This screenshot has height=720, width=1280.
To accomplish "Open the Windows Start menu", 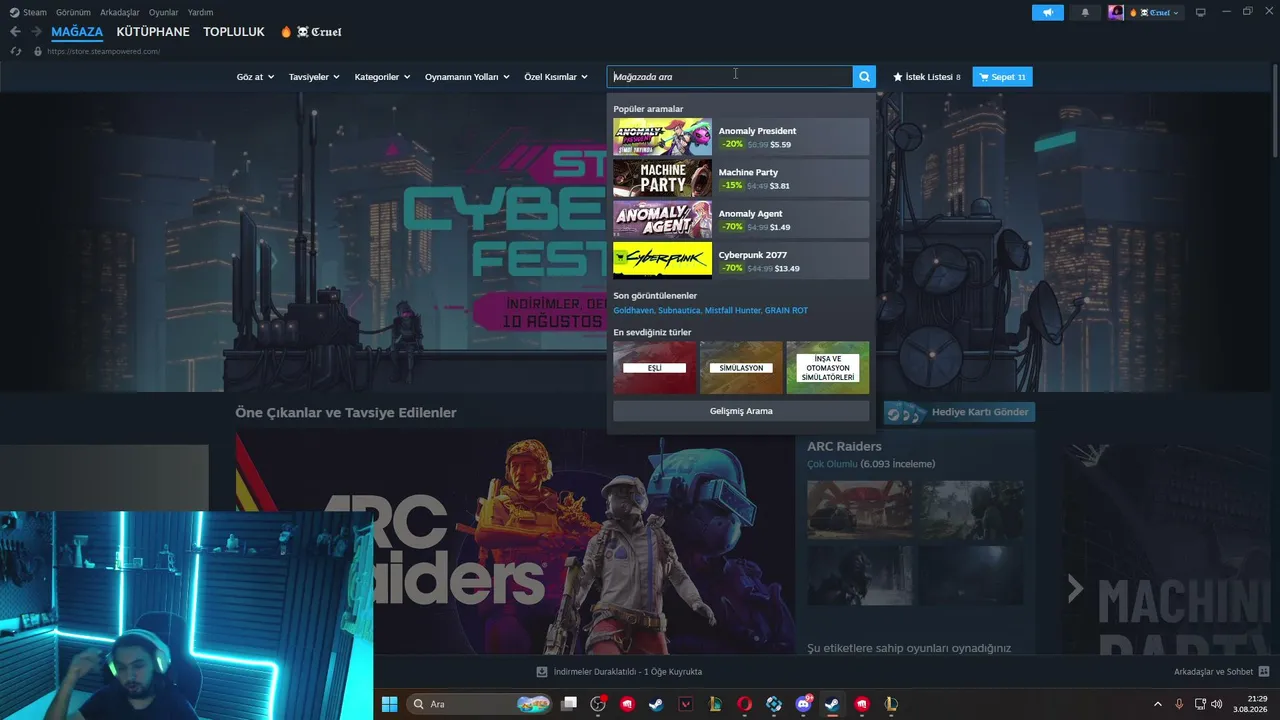I will tap(389, 704).
